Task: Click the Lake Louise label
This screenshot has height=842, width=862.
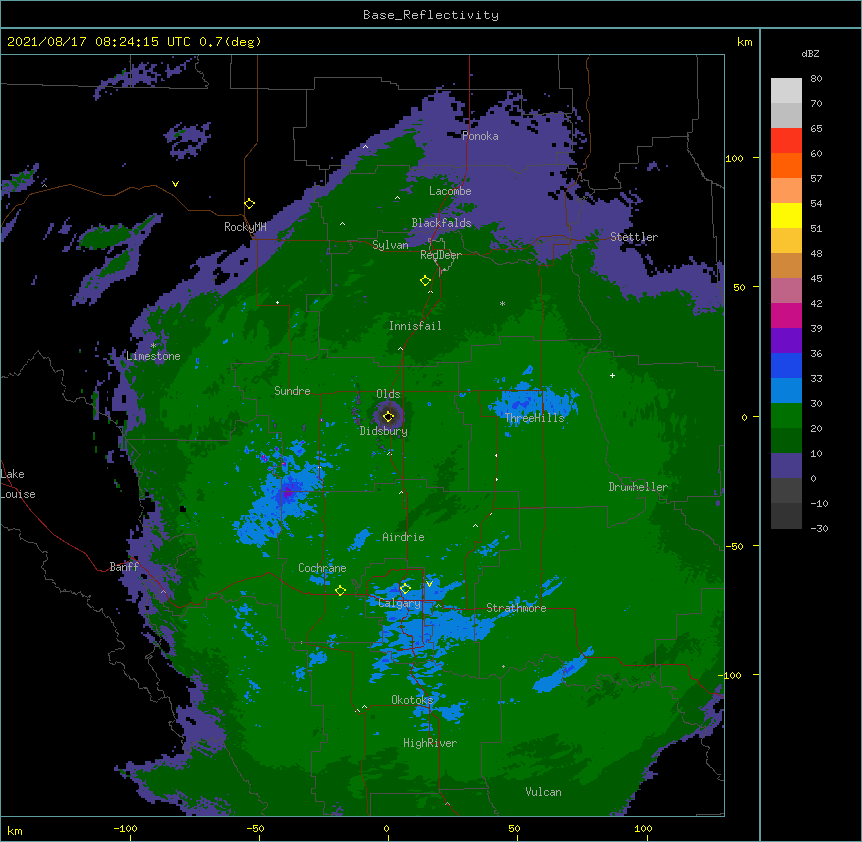Action: click(18, 484)
